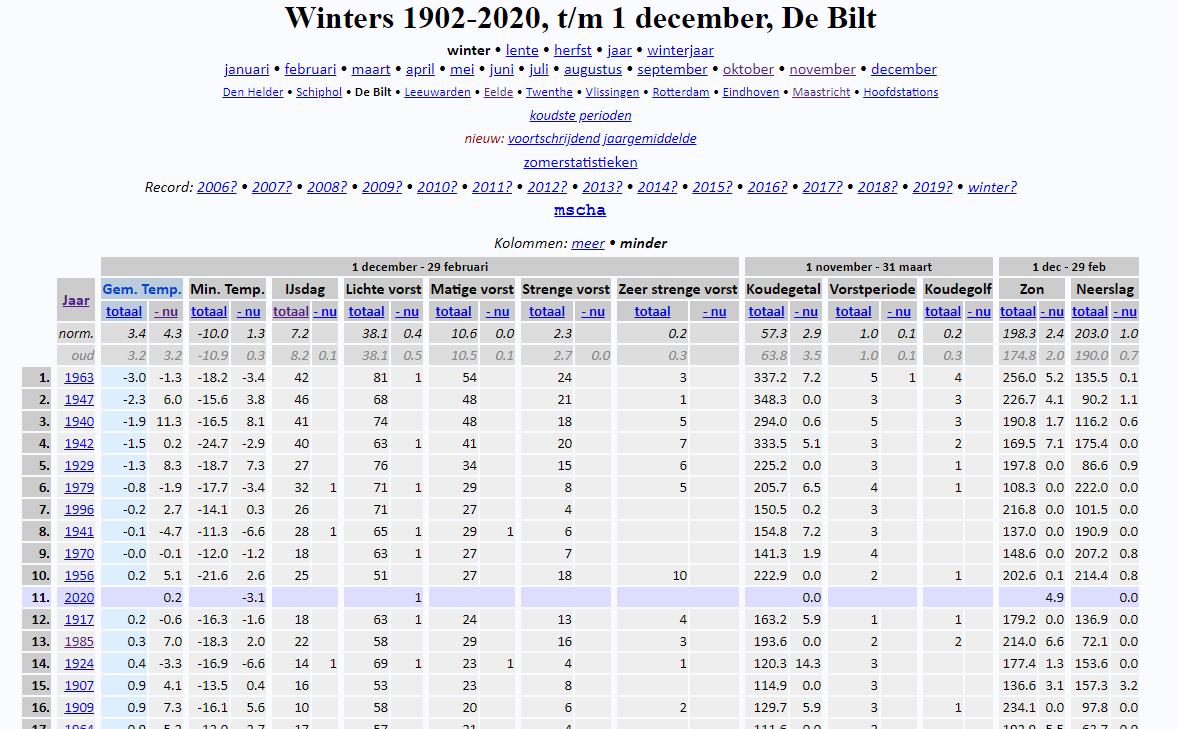This screenshot has height=729, width=1178.
Task: Go to the jaar overview link
Action: click(619, 50)
